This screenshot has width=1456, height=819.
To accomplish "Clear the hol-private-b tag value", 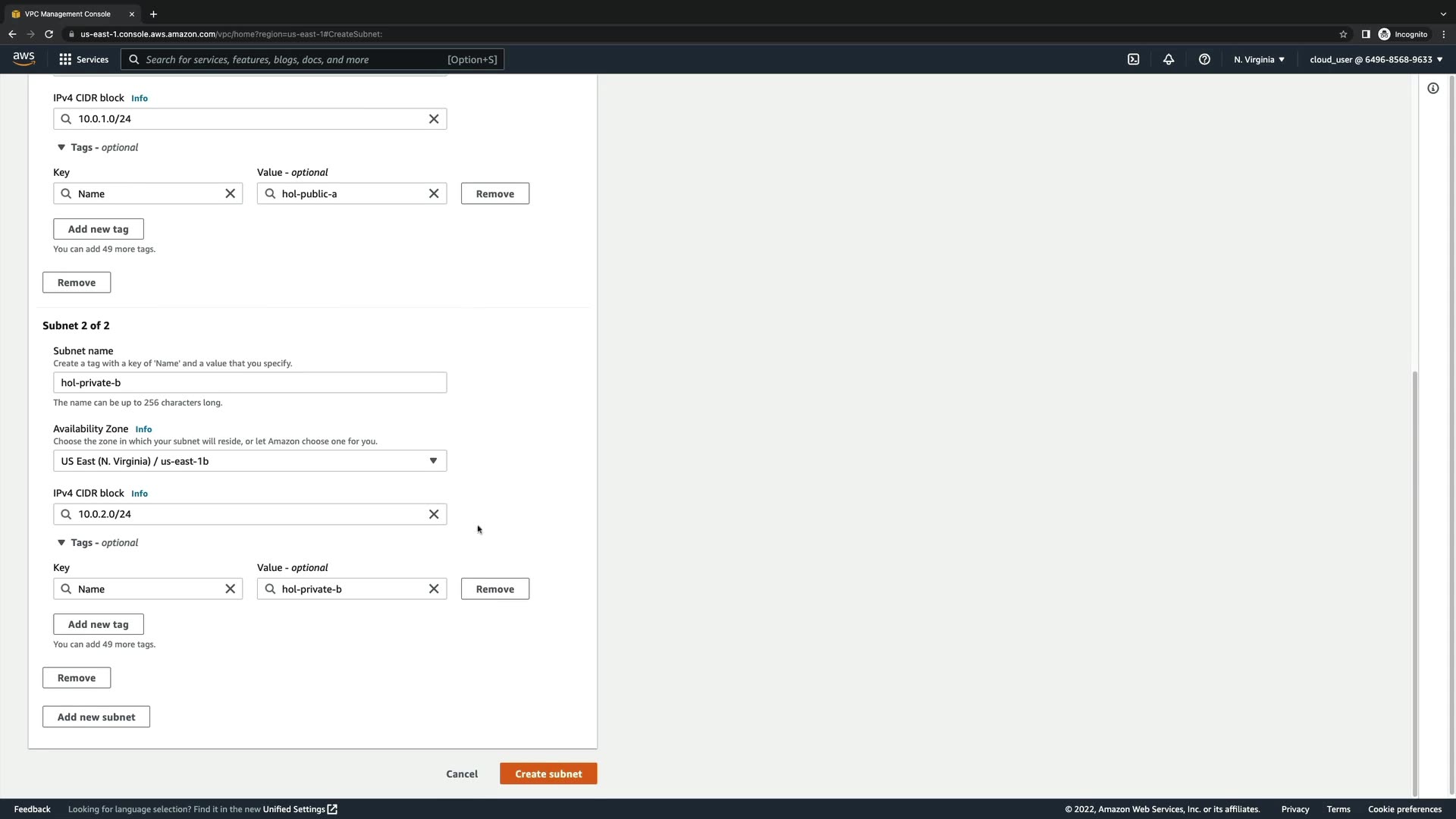I will [434, 589].
